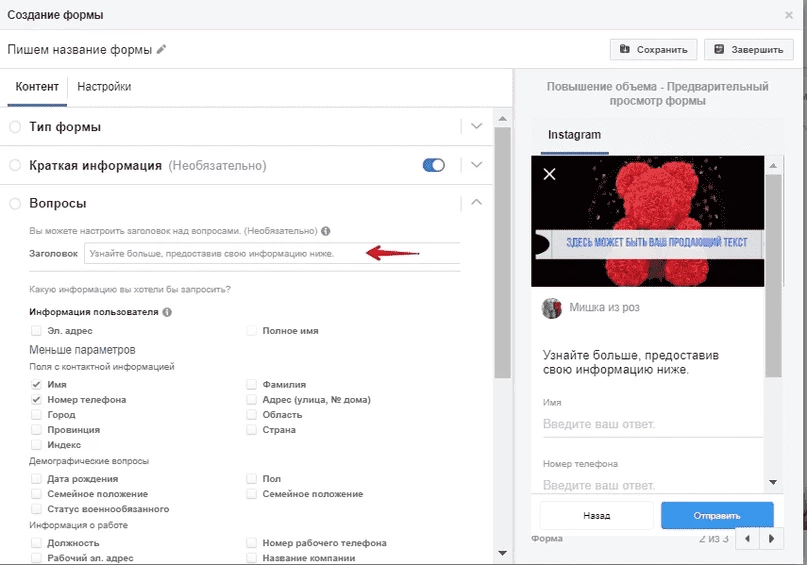Click the Instagram preview scrollbar thumb
The height and width of the screenshot is (565, 807).
pyautogui.click(x=773, y=276)
